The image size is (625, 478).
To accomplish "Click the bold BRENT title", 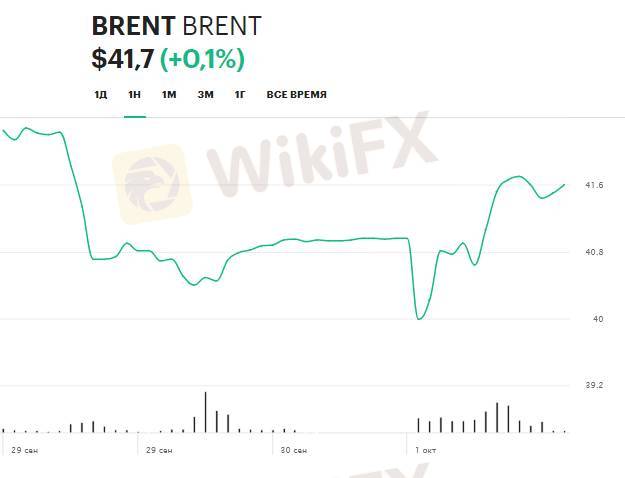I will point(133,26).
